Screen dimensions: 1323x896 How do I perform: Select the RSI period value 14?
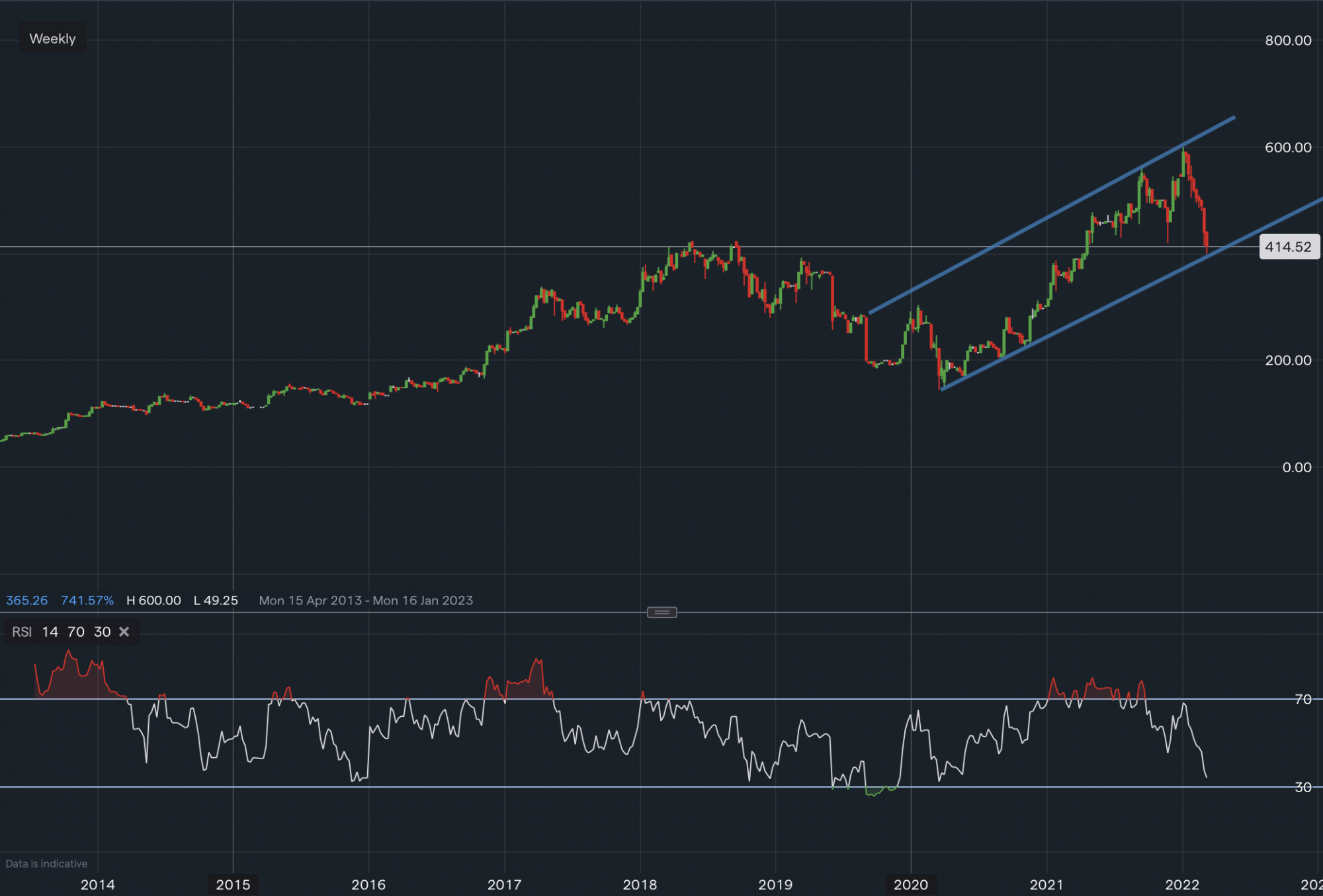[50, 632]
